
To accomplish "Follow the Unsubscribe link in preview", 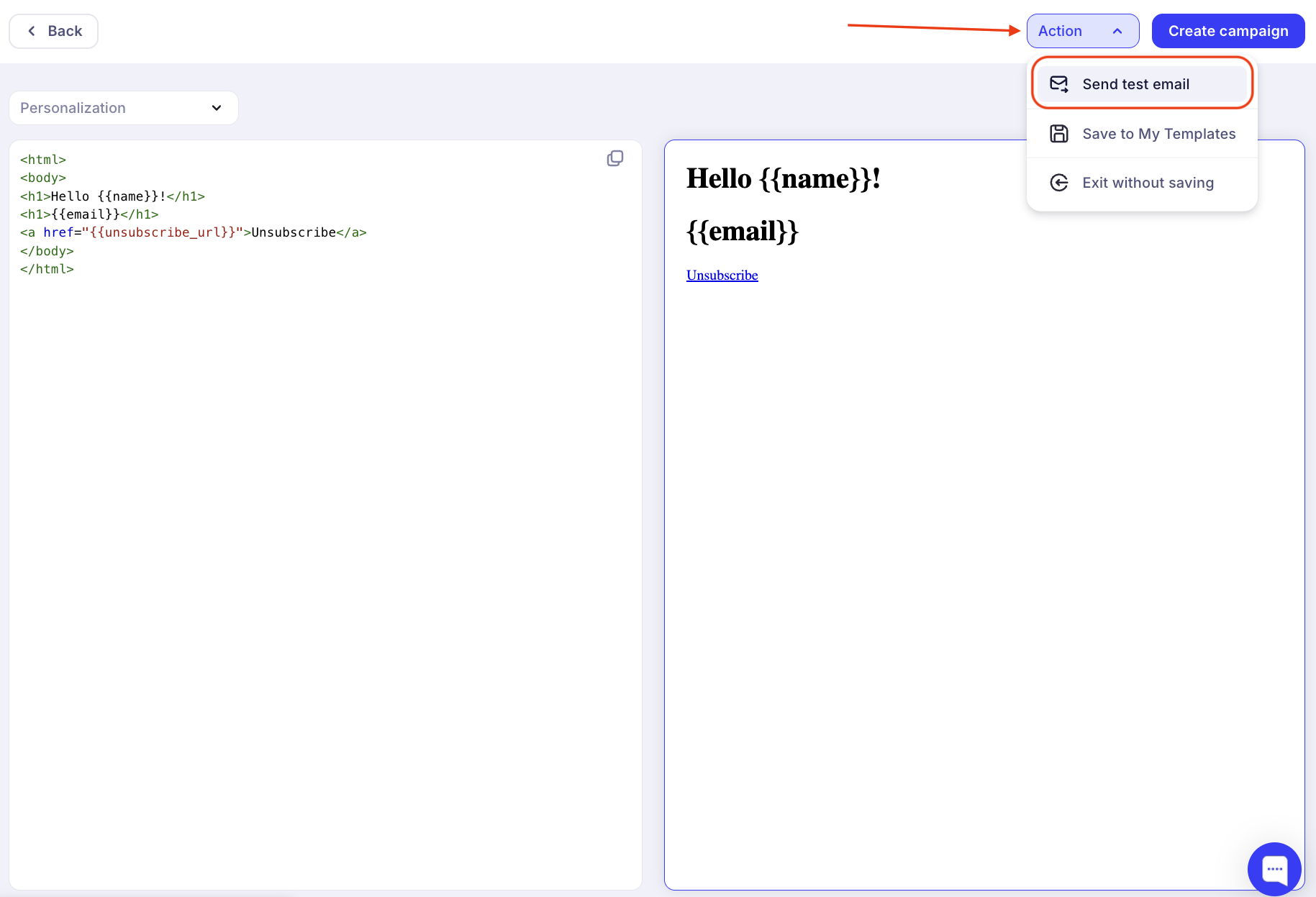I will tap(722, 276).
